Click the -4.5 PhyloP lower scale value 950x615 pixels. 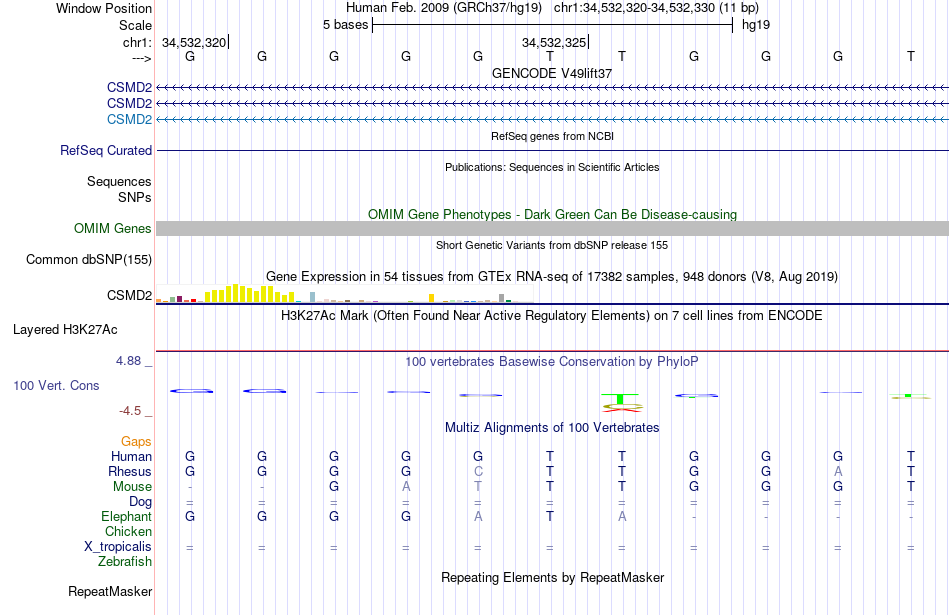(x=130, y=411)
